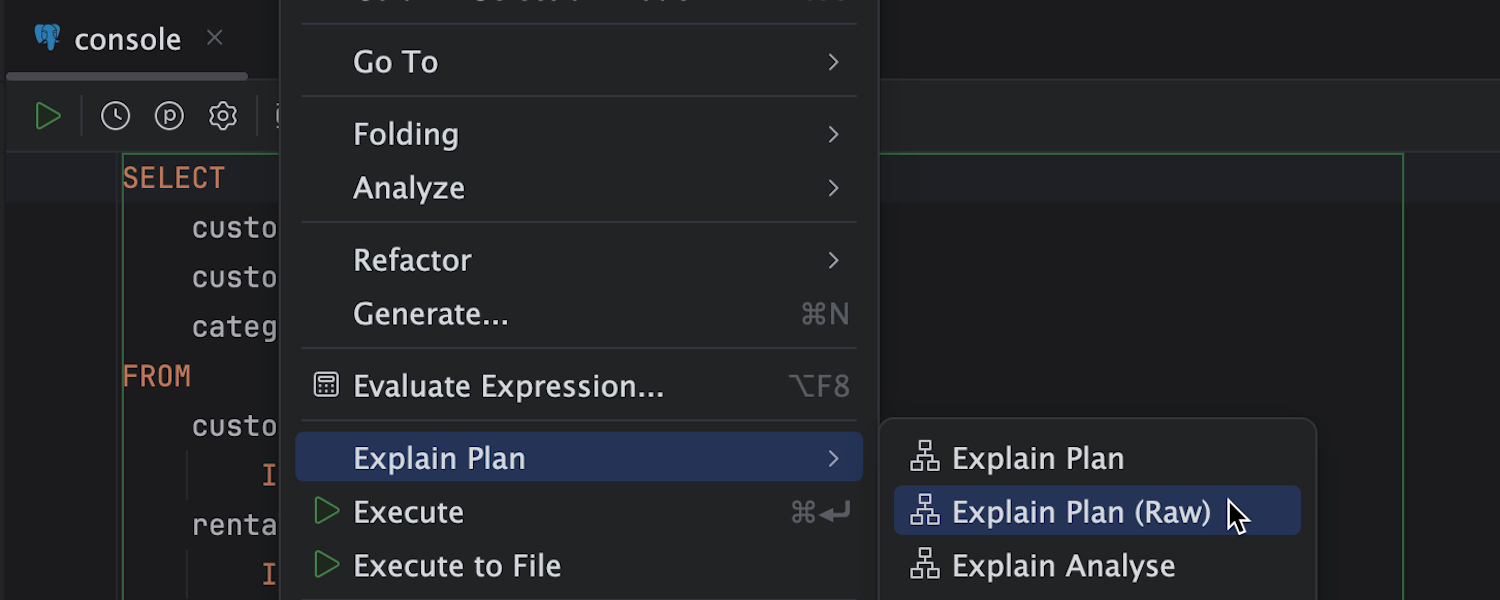
Task: Click the plan diagram icon beside Explain Analyse
Action: coord(925,565)
